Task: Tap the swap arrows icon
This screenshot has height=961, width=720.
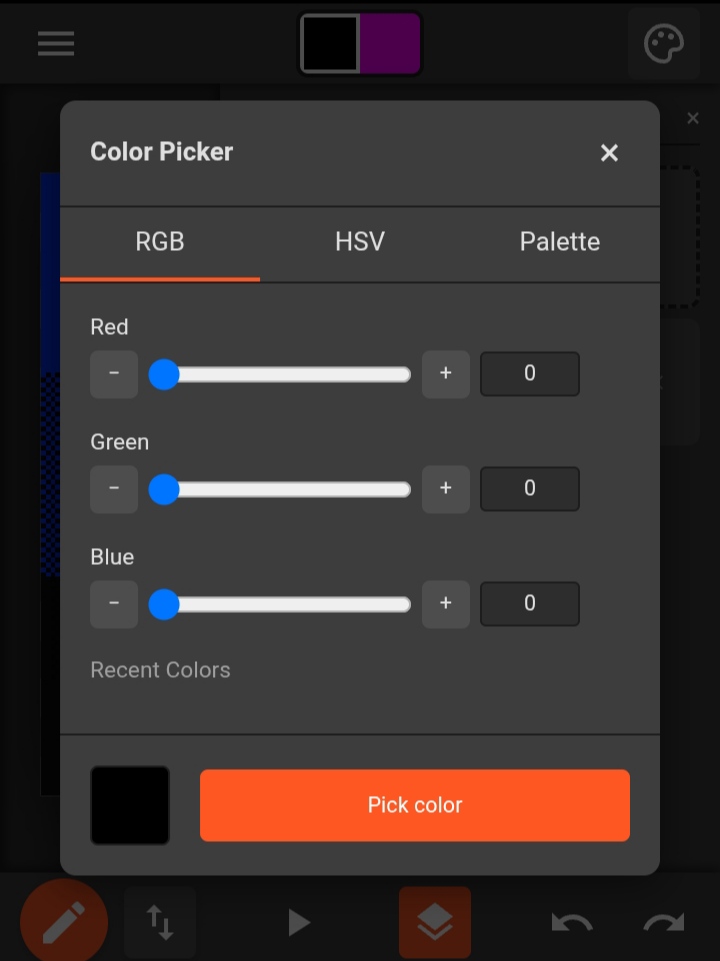Action: click(160, 922)
